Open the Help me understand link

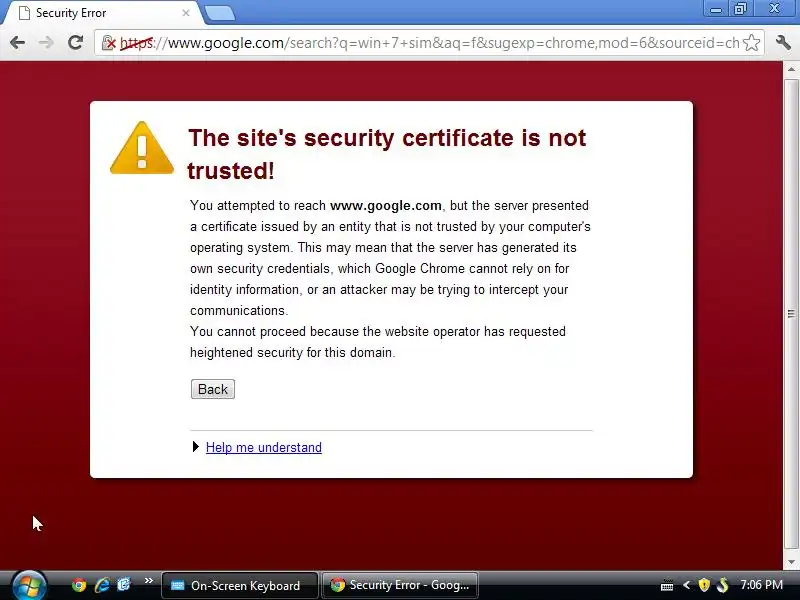264,447
